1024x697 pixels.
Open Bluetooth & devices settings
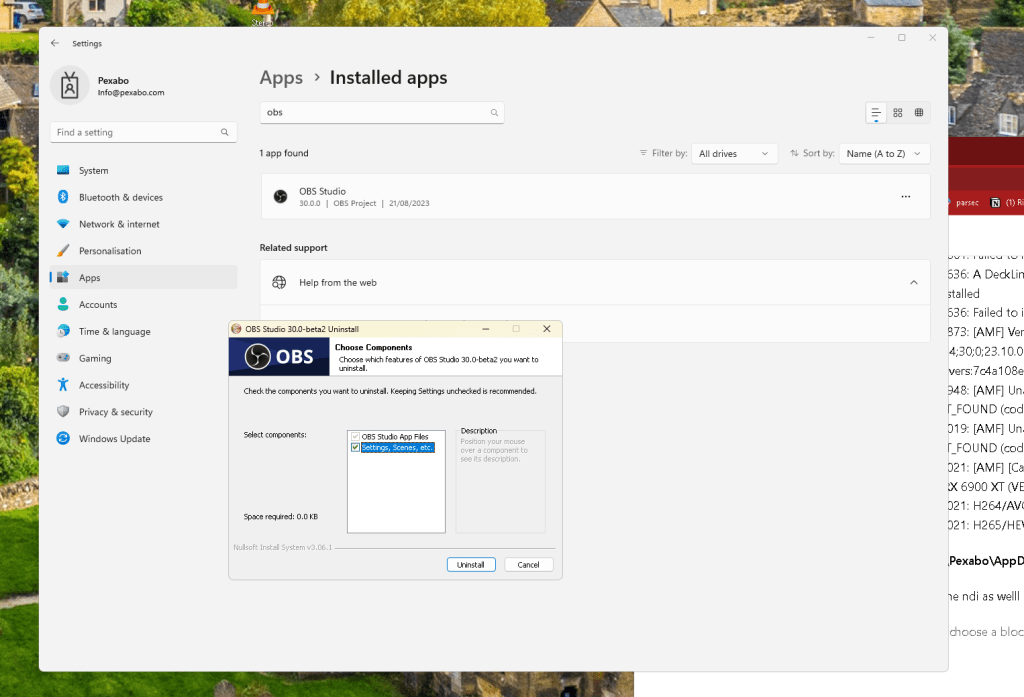pyautogui.click(x=144, y=197)
